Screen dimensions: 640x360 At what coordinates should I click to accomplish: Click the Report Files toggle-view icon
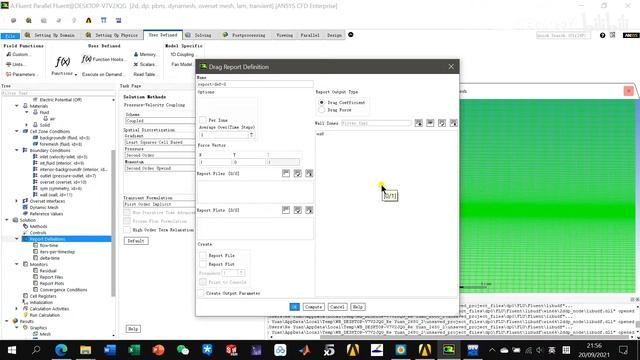(x=286, y=173)
